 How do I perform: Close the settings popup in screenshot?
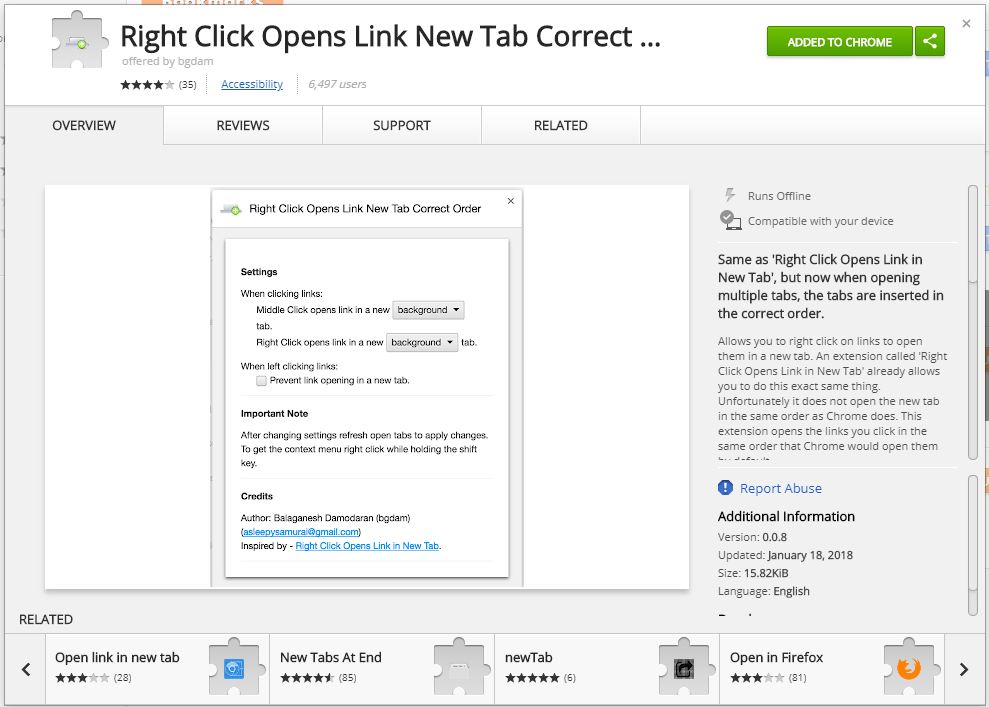[511, 201]
